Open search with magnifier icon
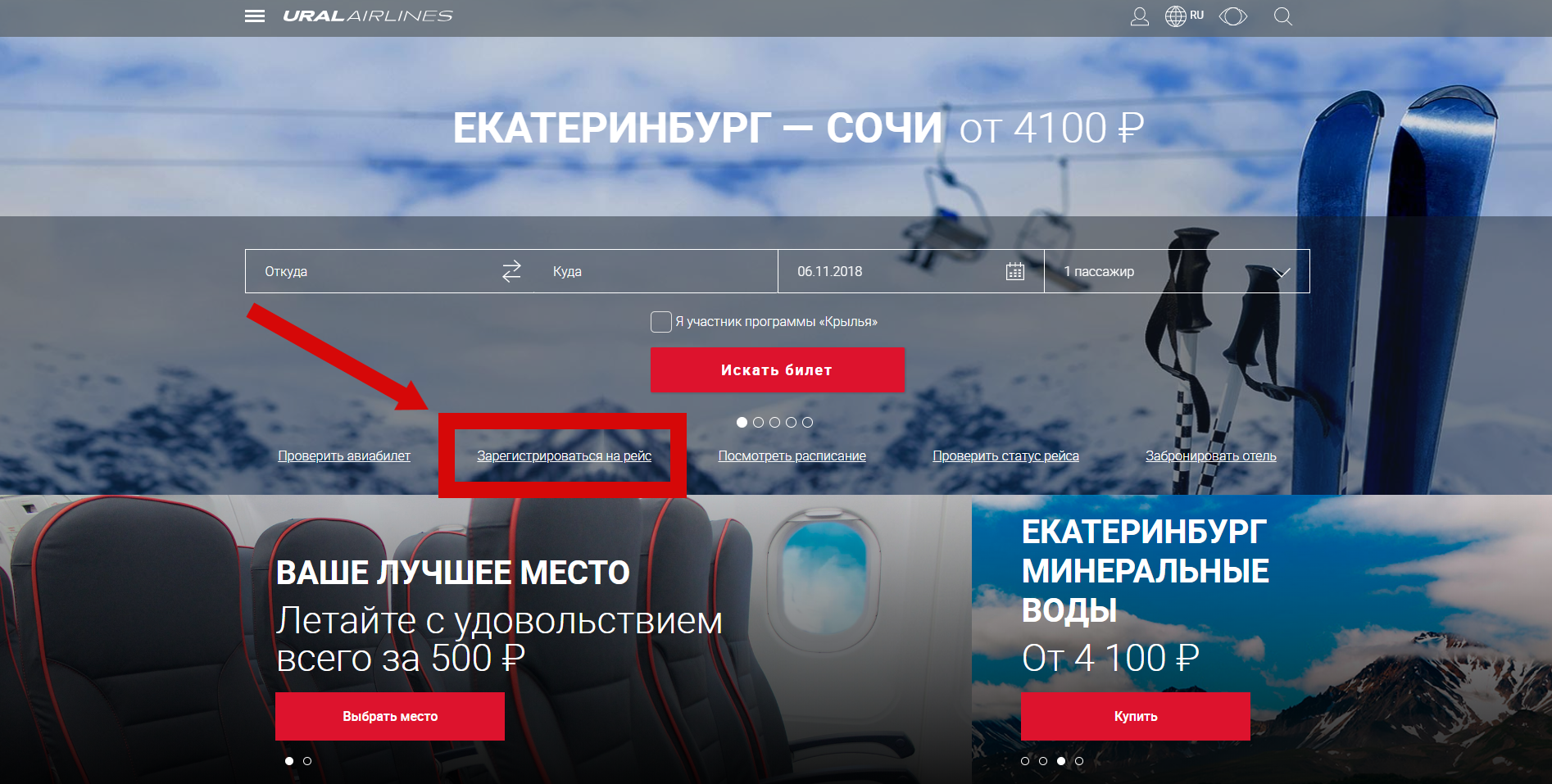Viewport: 1552px width, 784px height. [x=1283, y=16]
